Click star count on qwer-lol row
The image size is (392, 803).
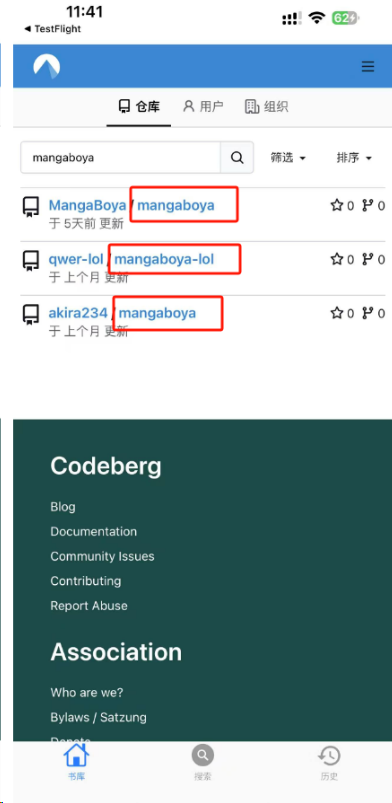click(x=342, y=260)
